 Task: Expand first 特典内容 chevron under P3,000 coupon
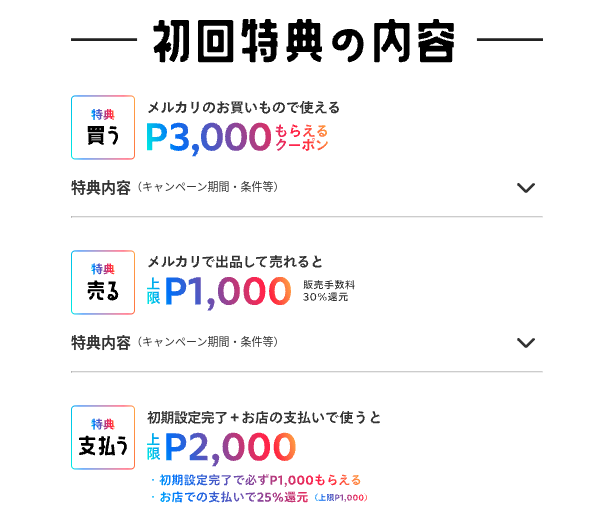526,188
